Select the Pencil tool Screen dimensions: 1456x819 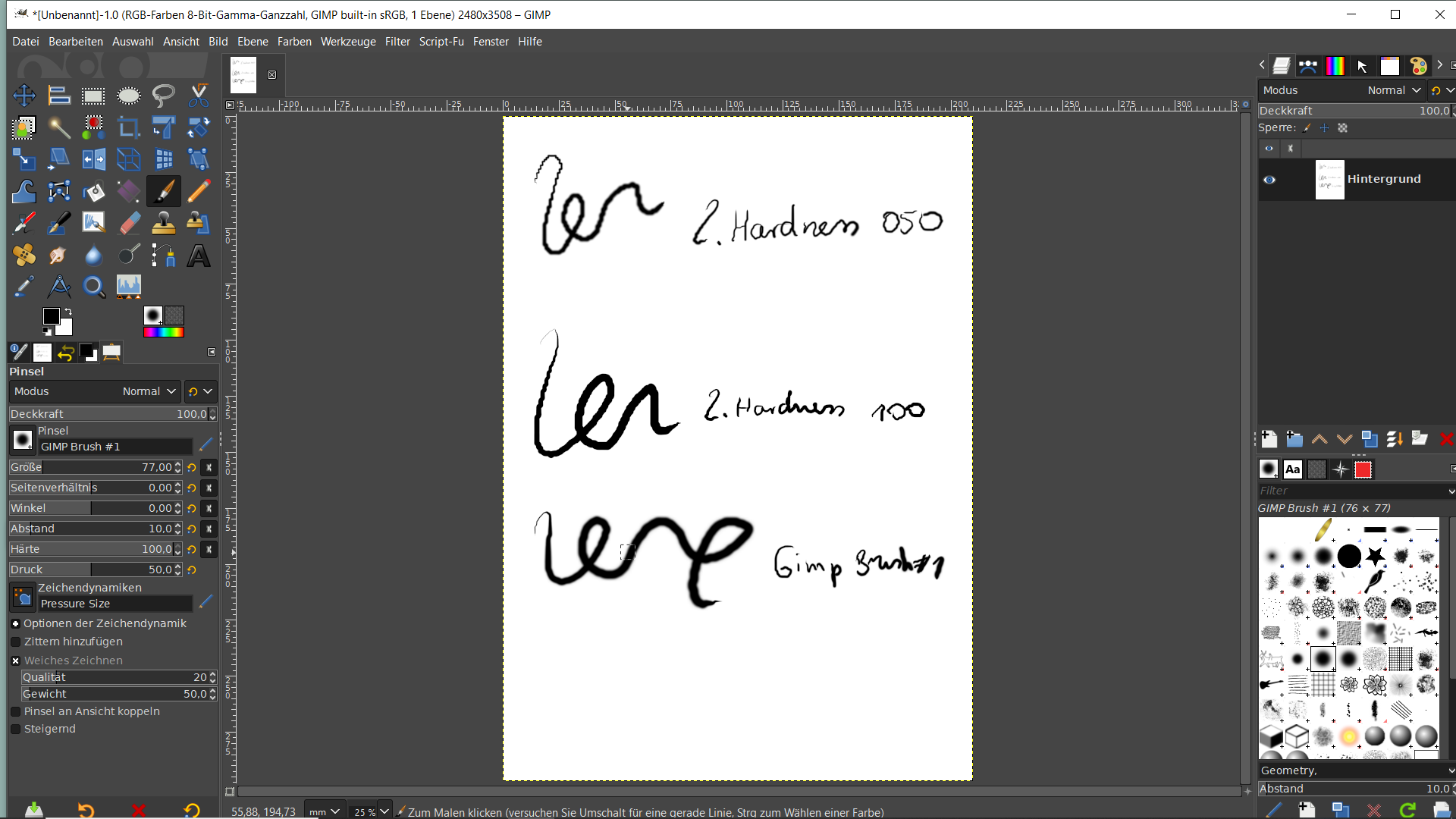coord(199,191)
